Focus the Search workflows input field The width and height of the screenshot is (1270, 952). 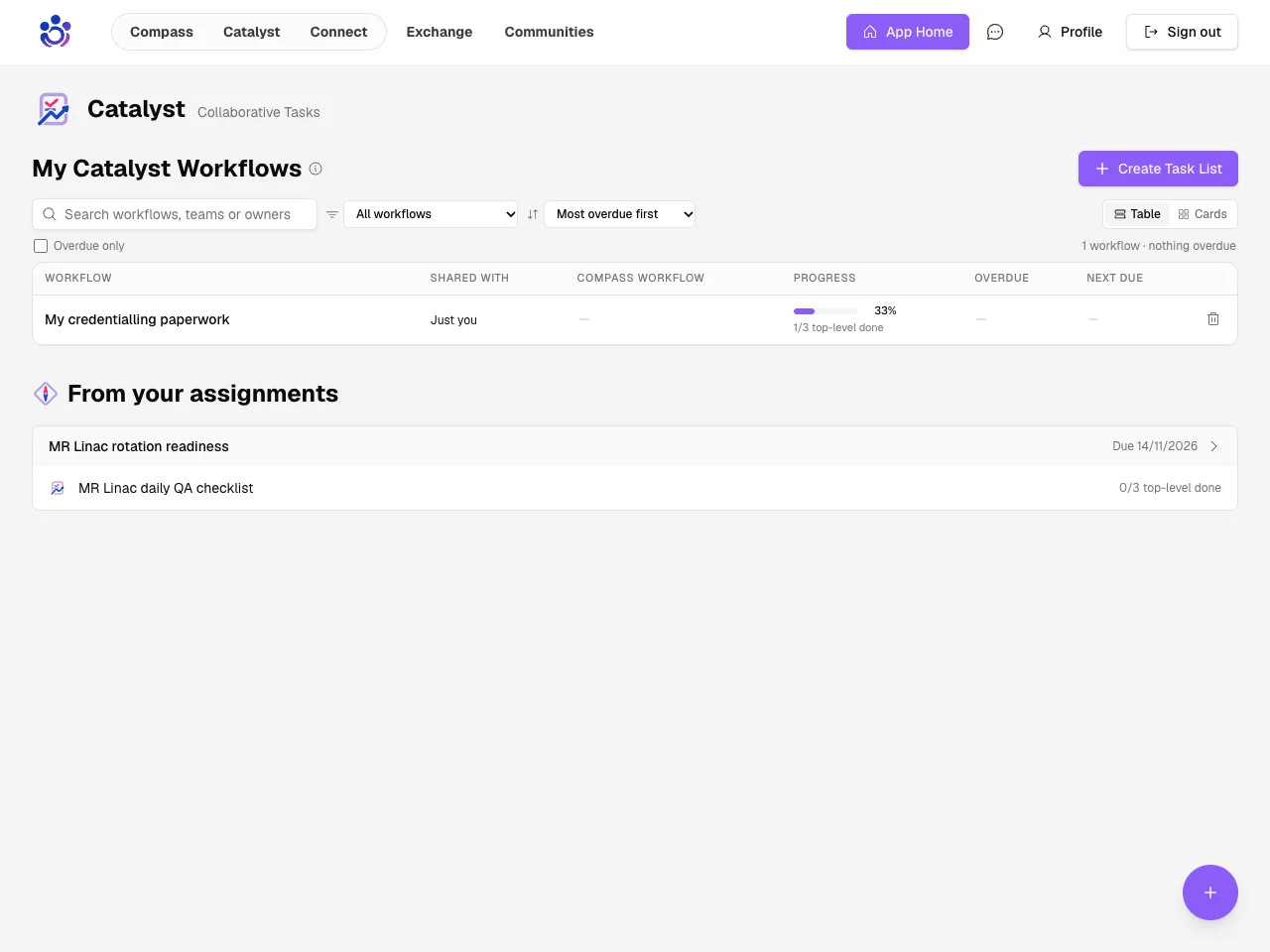pyautogui.click(x=175, y=214)
